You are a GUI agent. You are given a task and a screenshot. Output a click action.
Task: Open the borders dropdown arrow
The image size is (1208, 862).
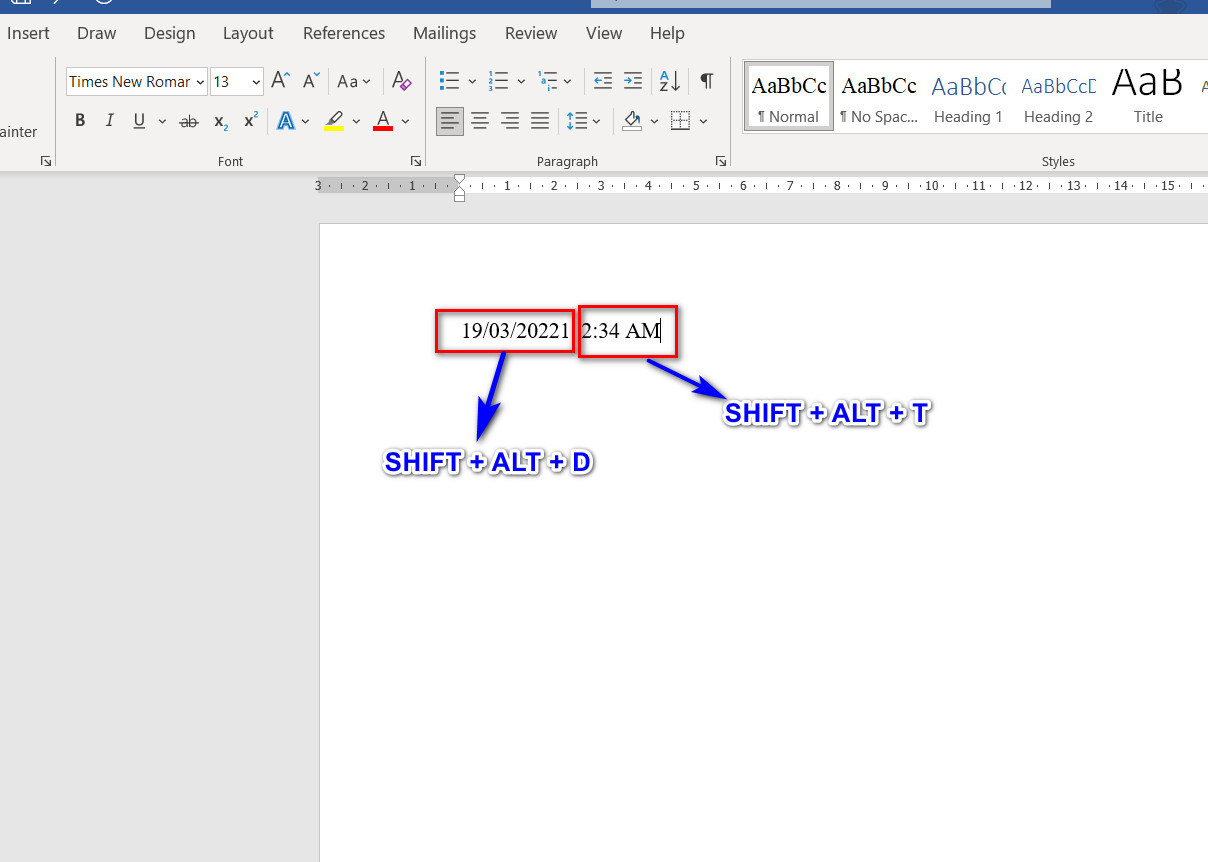pyautogui.click(x=704, y=122)
